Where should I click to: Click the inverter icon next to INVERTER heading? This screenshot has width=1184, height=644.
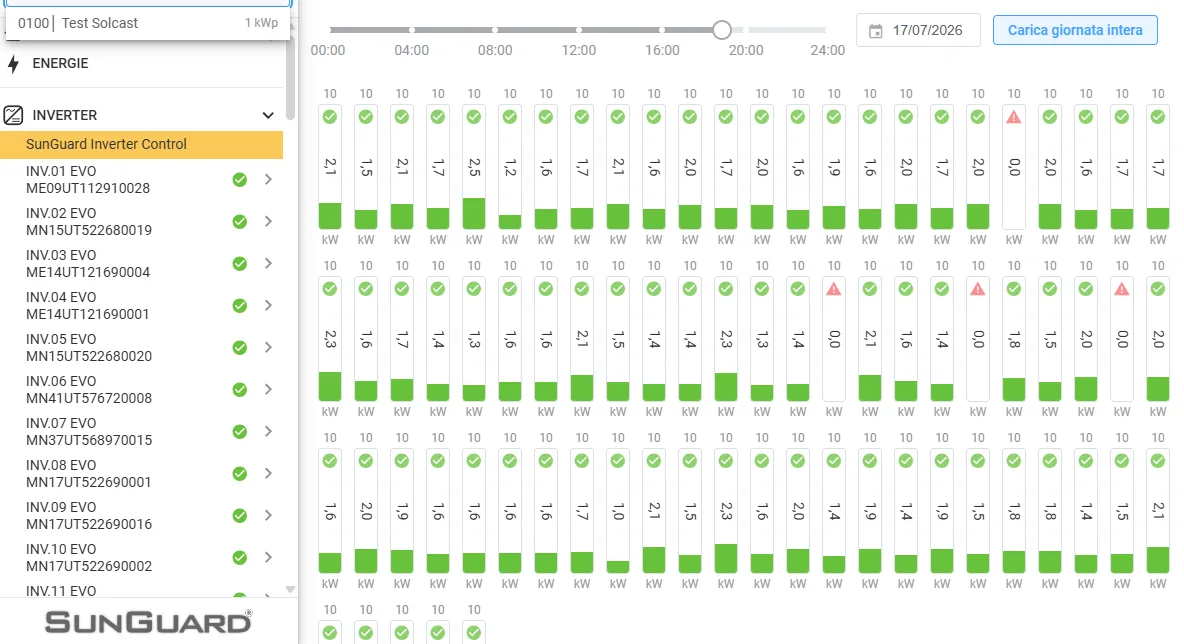13,116
